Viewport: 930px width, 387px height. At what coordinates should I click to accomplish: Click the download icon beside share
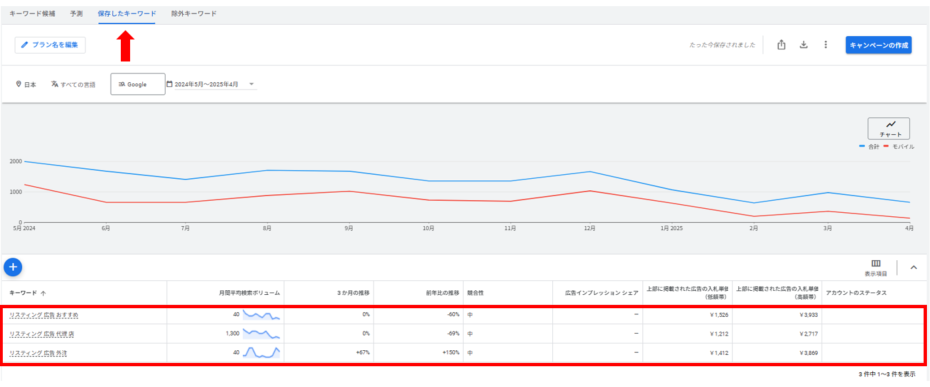(x=804, y=45)
